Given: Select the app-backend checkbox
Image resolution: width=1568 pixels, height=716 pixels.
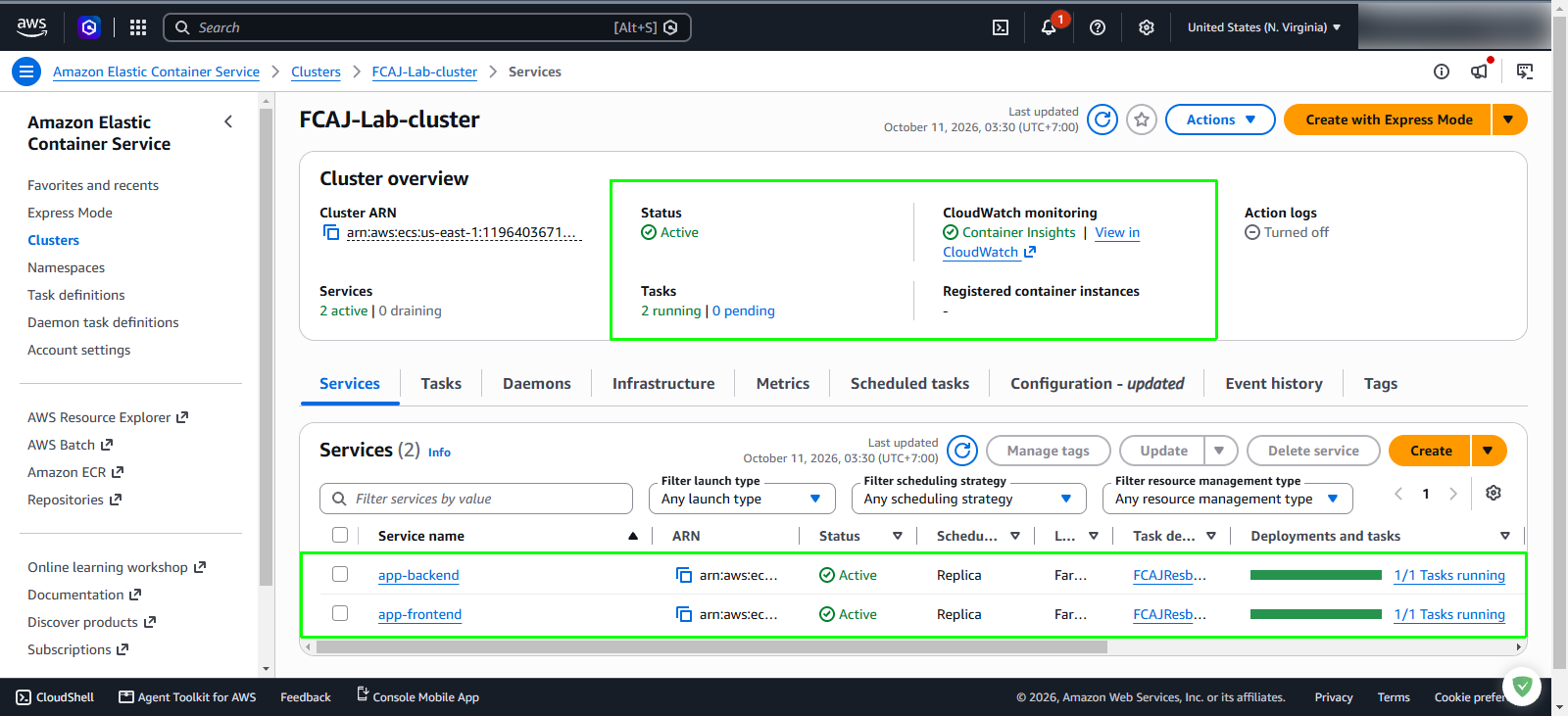Looking at the screenshot, I should pos(340,574).
